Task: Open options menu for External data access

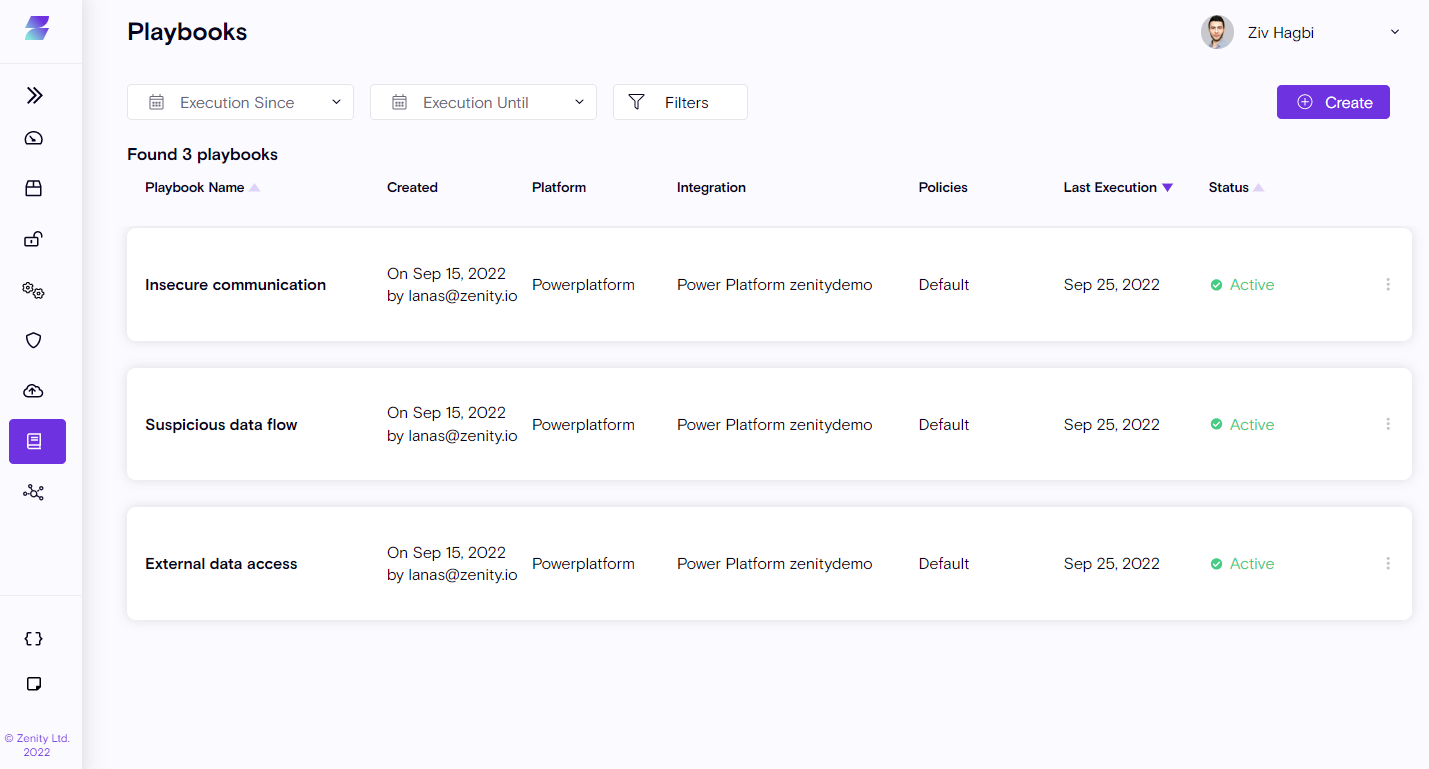Action: [1388, 564]
